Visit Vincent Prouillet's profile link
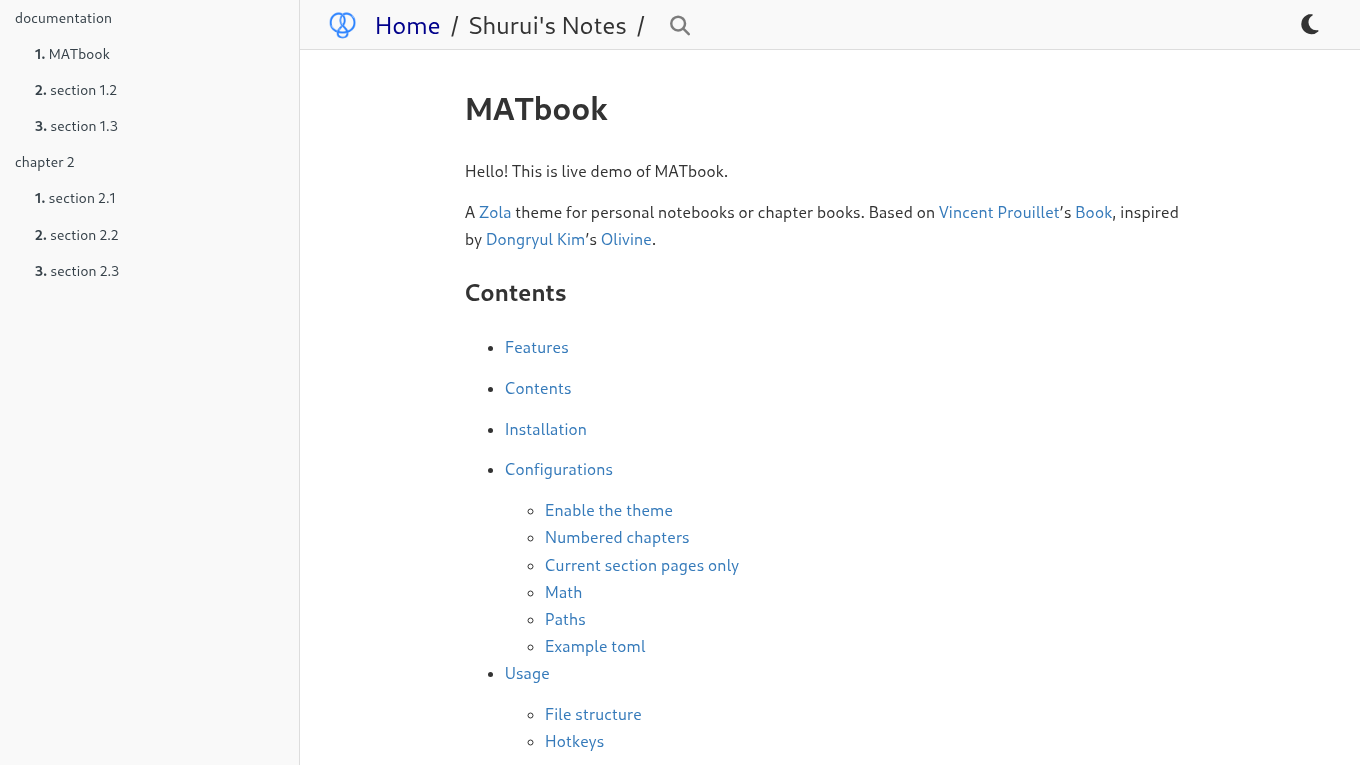The height and width of the screenshot is (765, 1360). point(999,212)
